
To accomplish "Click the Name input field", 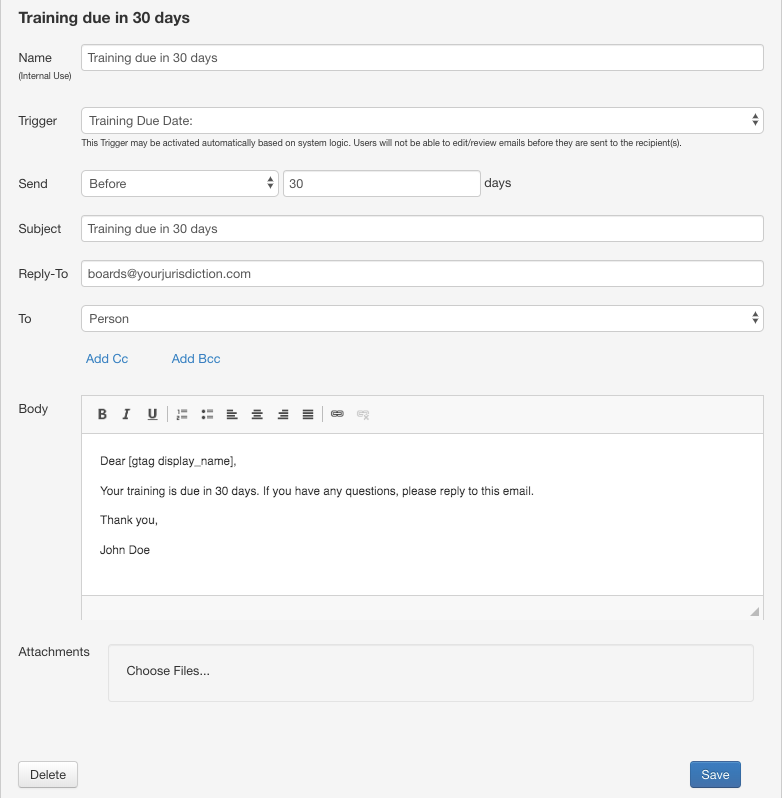I will tap(422, 58).
